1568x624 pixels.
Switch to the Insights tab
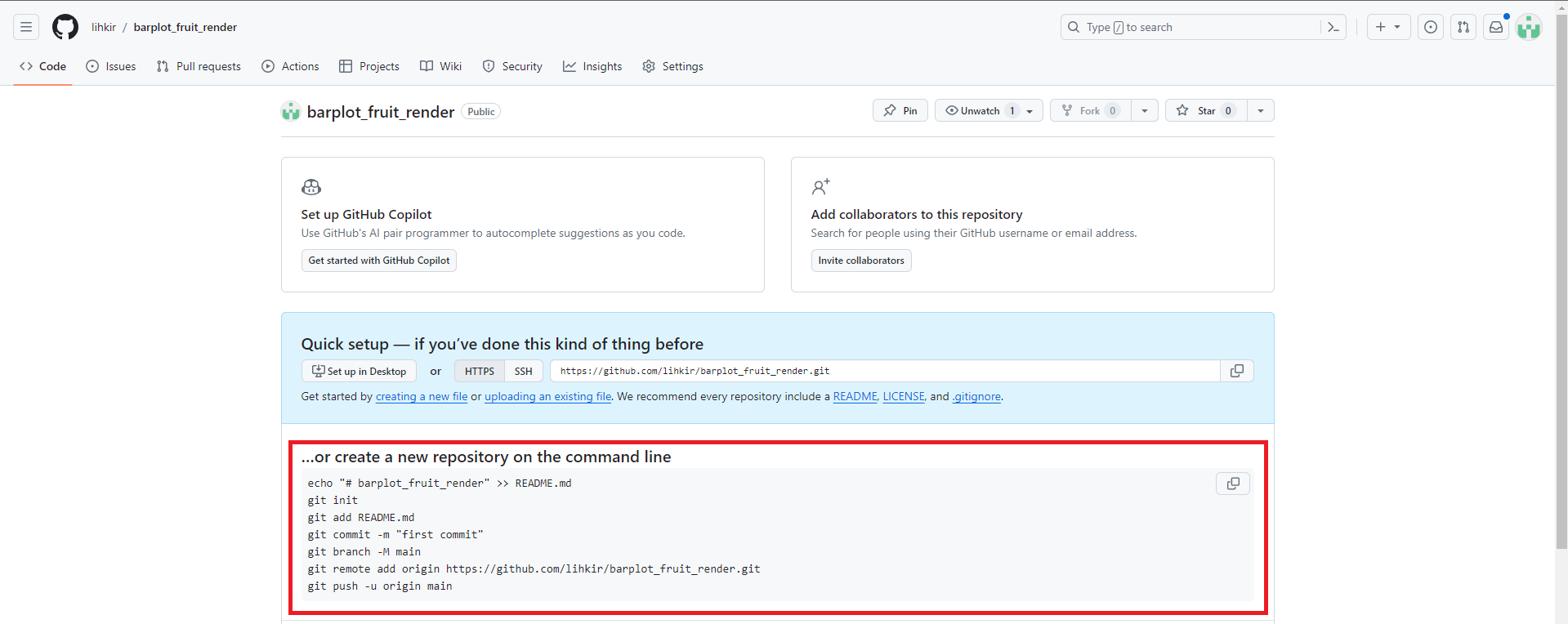pyautogui.click(x=592, y=66)
